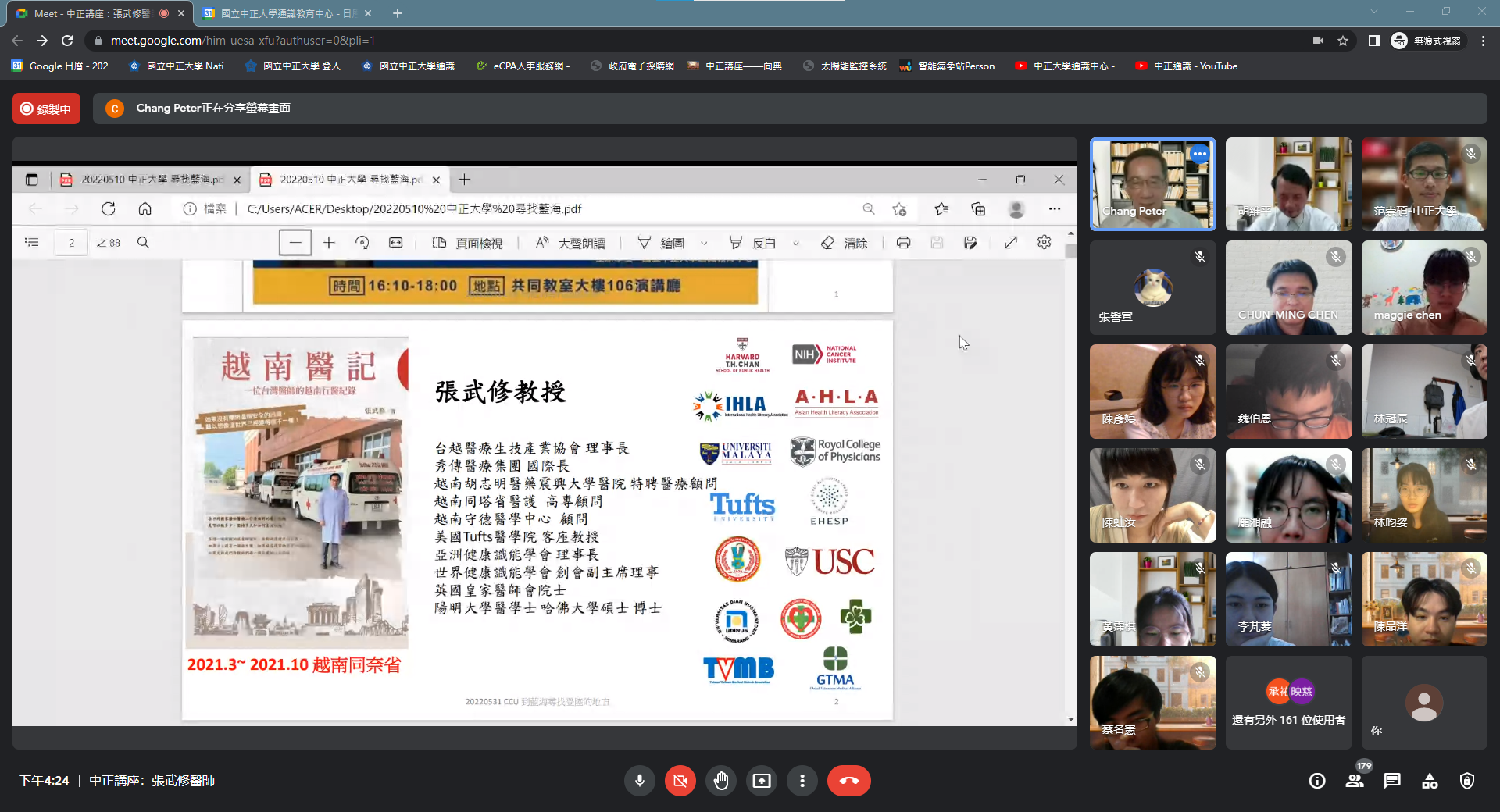Open the Chrome three-dot menu

[1483, 41]
